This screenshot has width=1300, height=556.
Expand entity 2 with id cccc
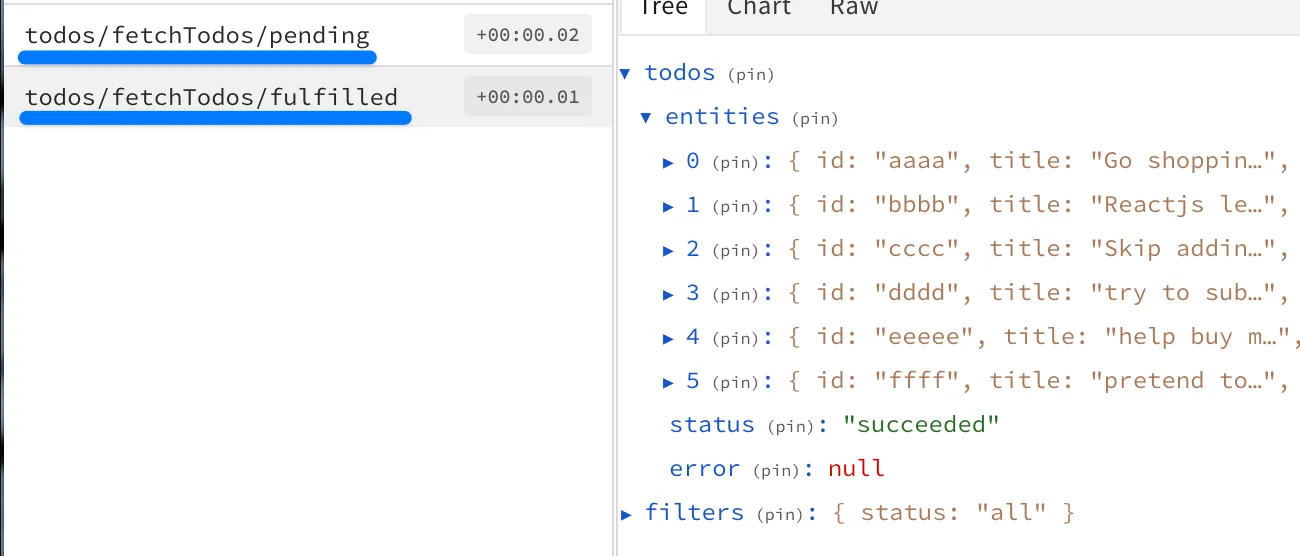click(669, 249)
